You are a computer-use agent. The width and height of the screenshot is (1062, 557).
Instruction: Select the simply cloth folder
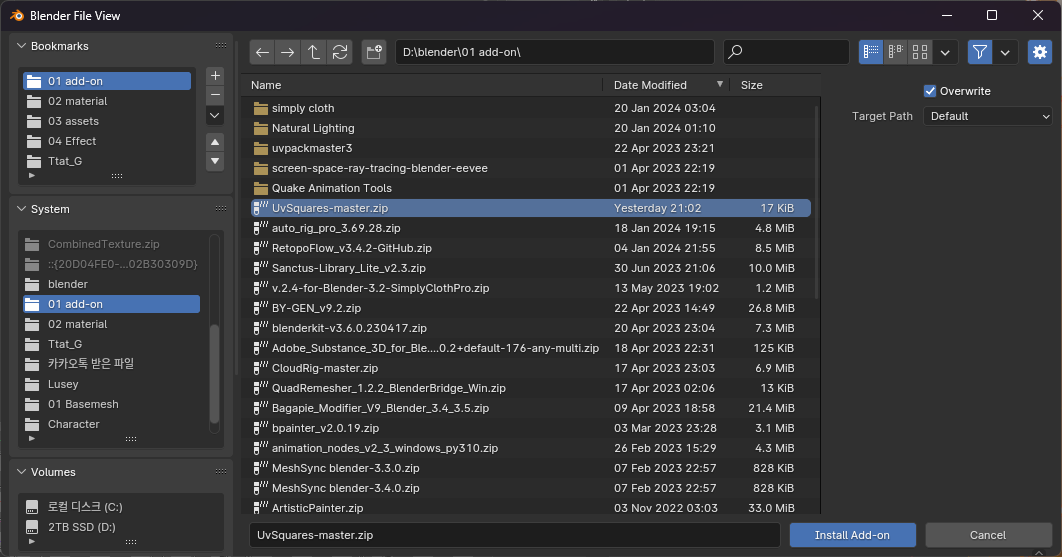[x=530, y=108]
